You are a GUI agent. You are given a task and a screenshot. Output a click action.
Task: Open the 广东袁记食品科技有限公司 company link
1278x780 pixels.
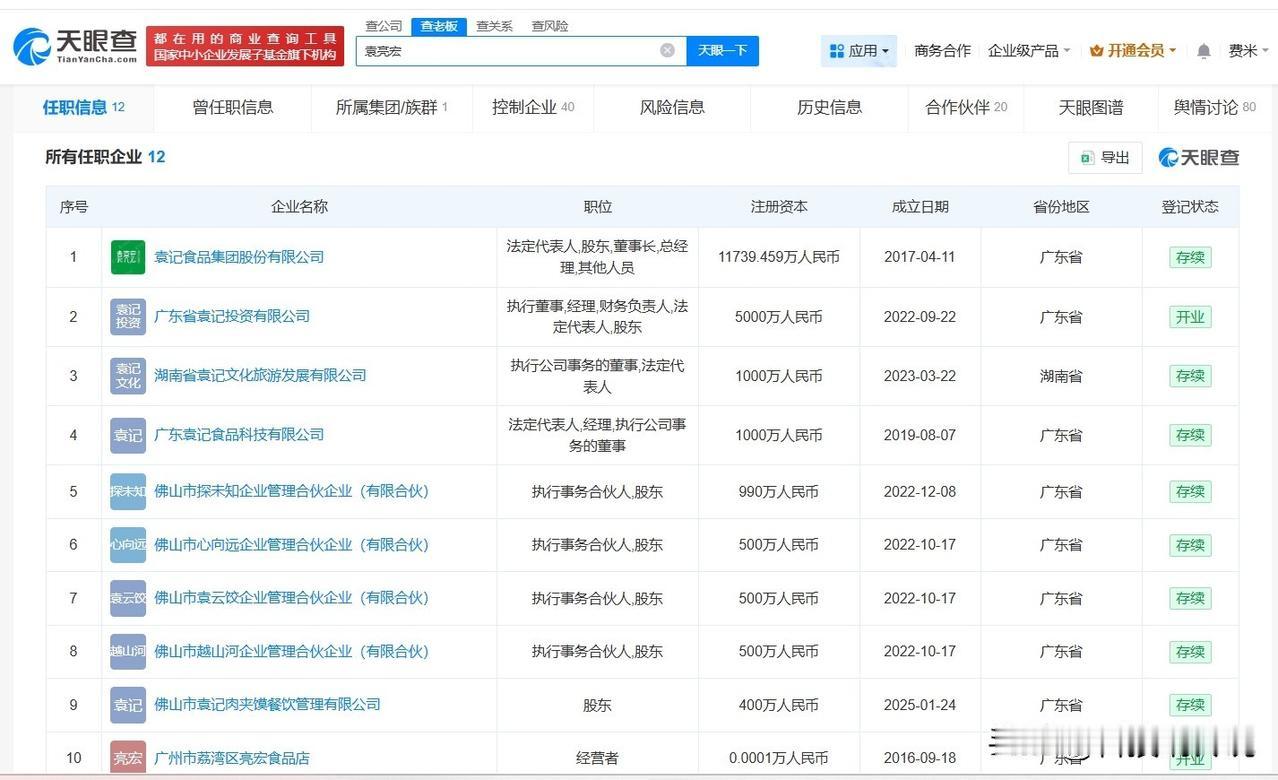(239, 435)
